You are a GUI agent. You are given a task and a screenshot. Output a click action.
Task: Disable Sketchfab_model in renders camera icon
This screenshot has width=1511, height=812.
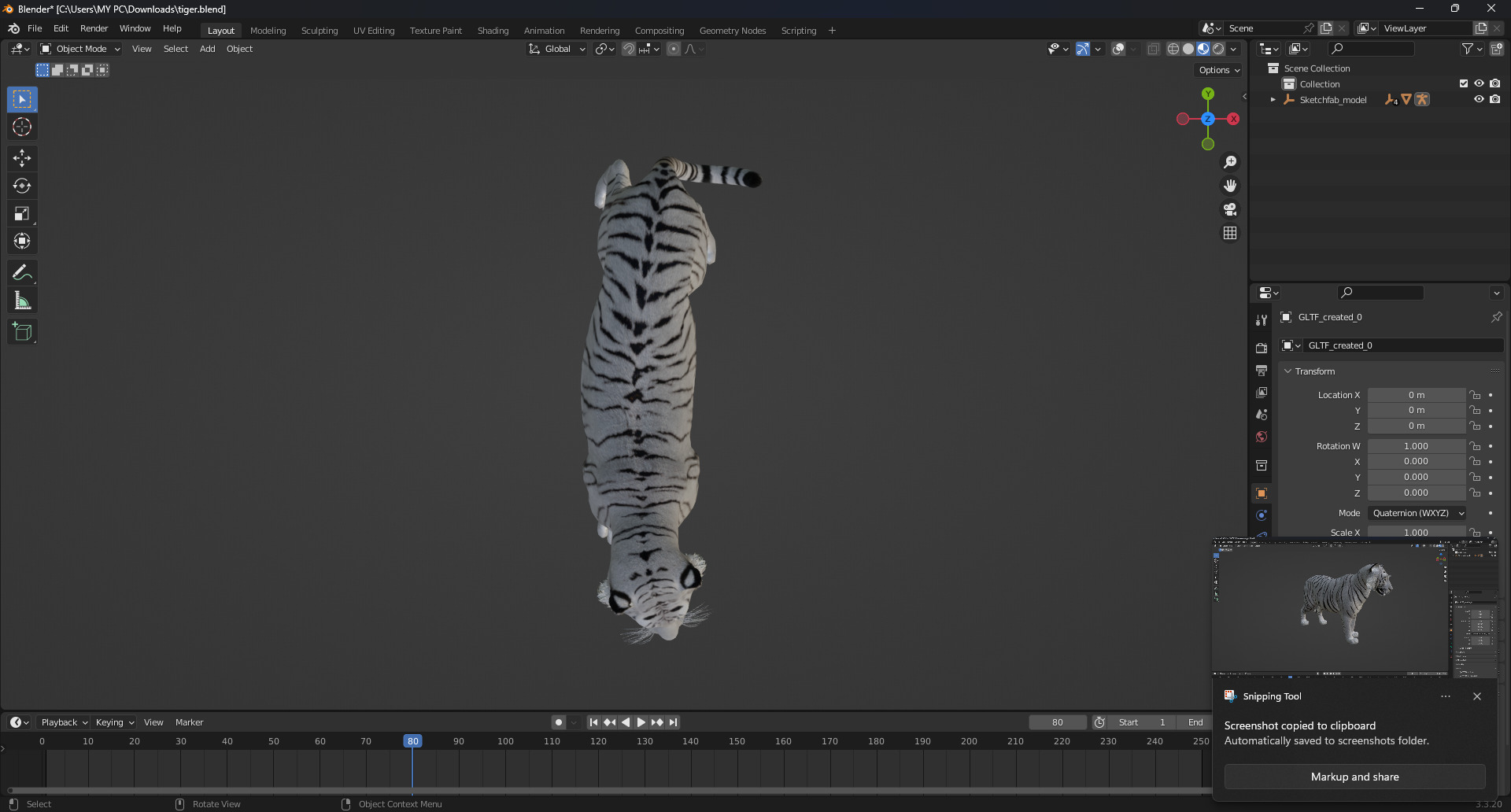coord(1494,99)
